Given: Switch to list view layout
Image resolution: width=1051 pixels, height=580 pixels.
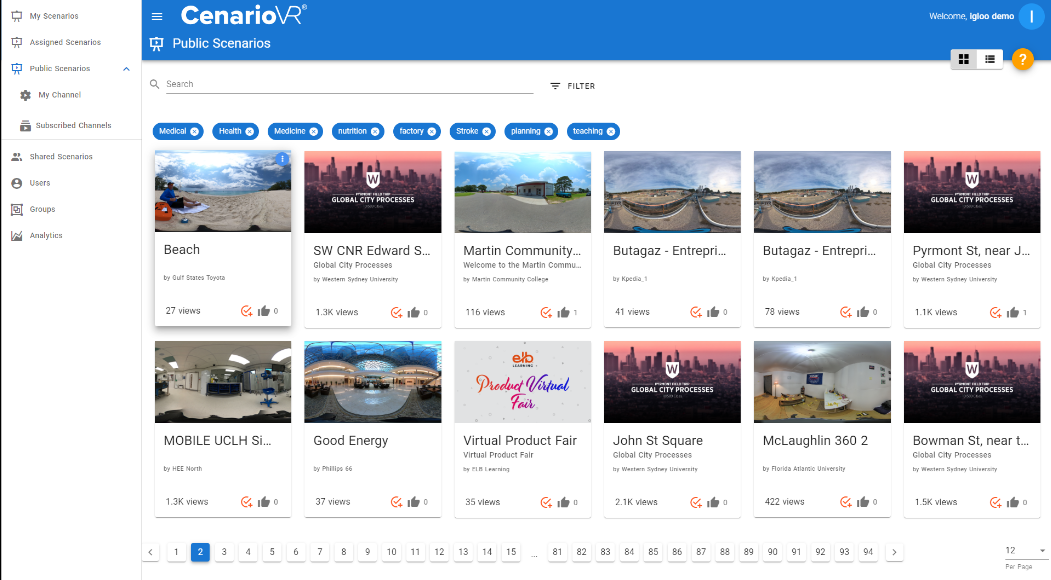Looking at the screenshot, I should (990, 59).
